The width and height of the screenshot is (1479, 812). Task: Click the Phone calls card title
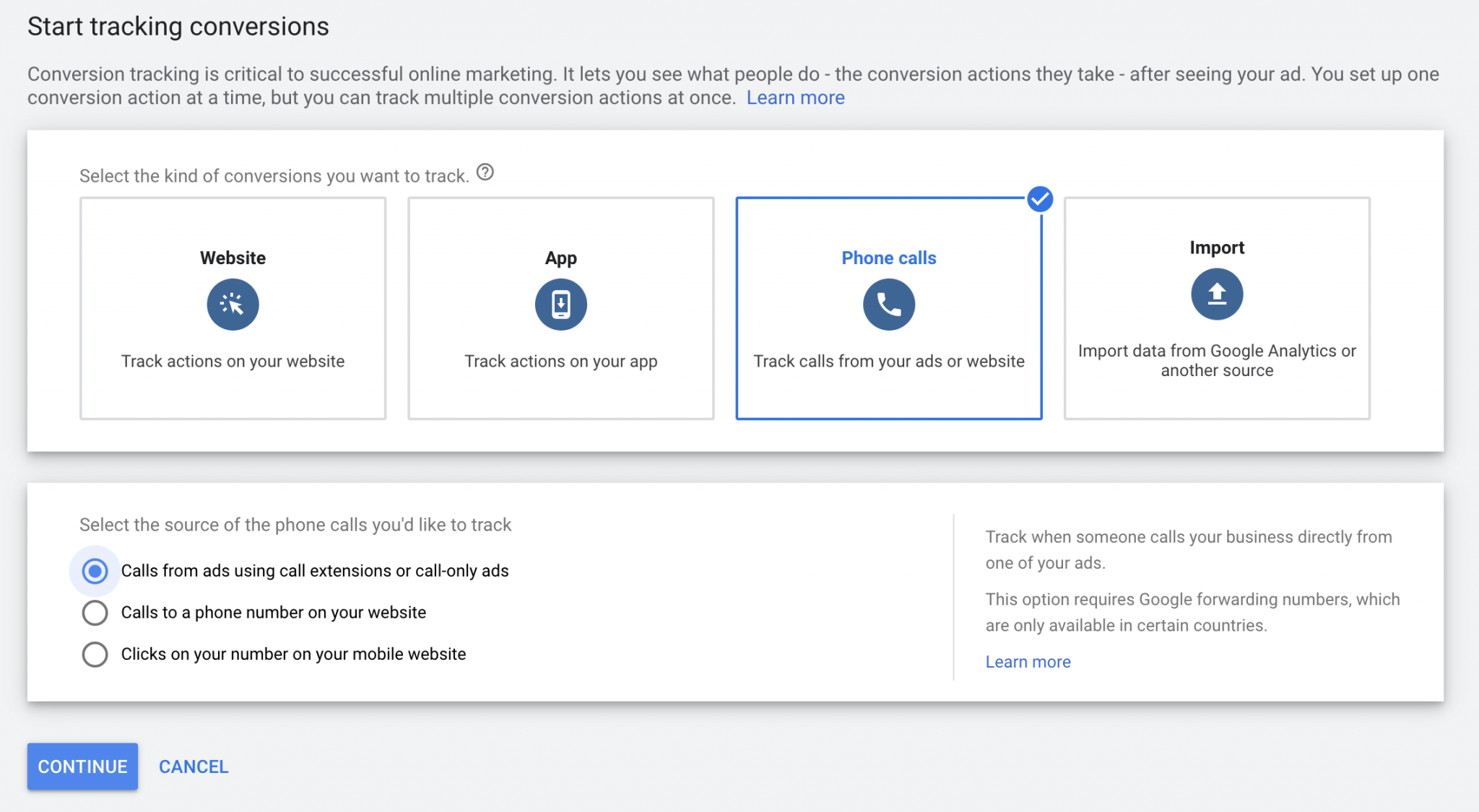pyautogui.click(x=889, y=257)
